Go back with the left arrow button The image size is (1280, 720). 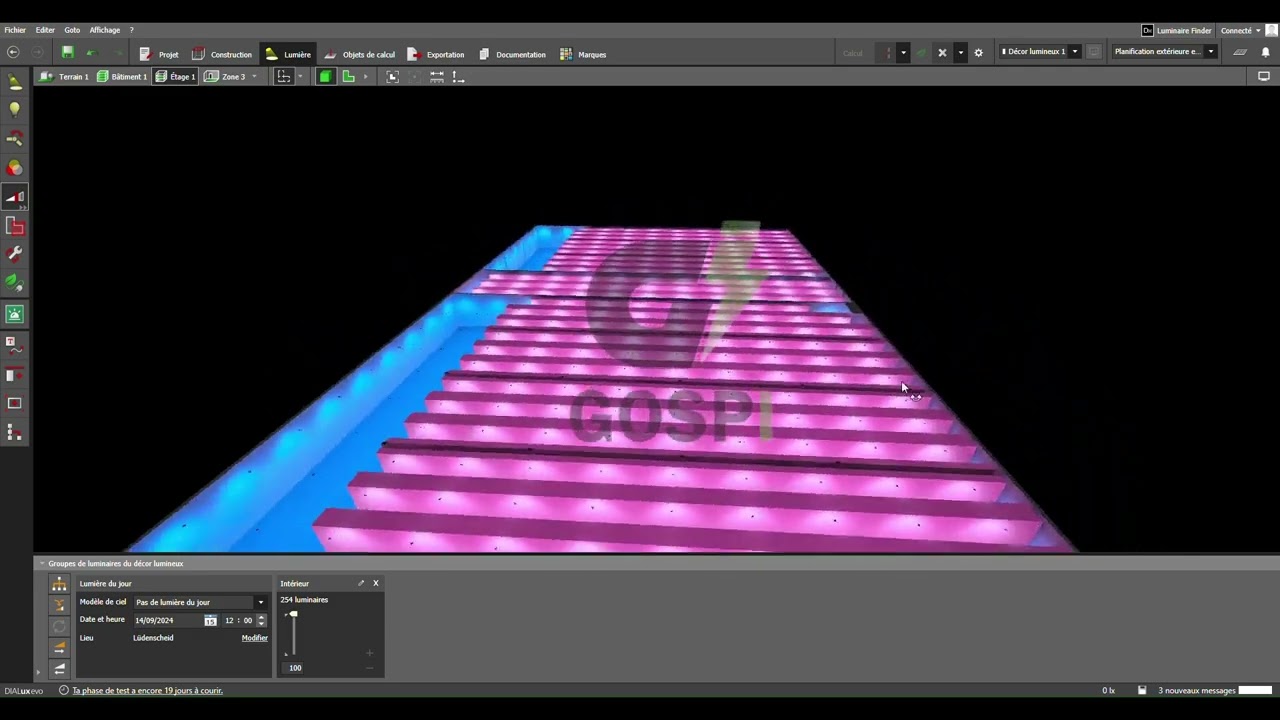click(x=13, y=53)
